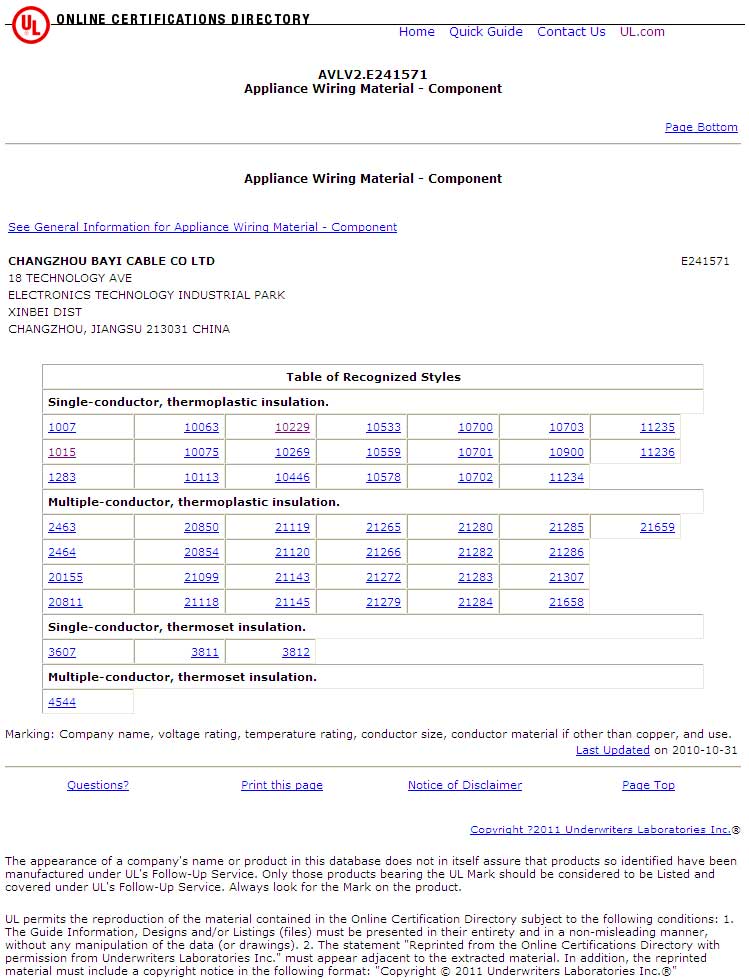
Task: Select thermoset style 3607
Action: pyautogui.click(x=62, y=652)
